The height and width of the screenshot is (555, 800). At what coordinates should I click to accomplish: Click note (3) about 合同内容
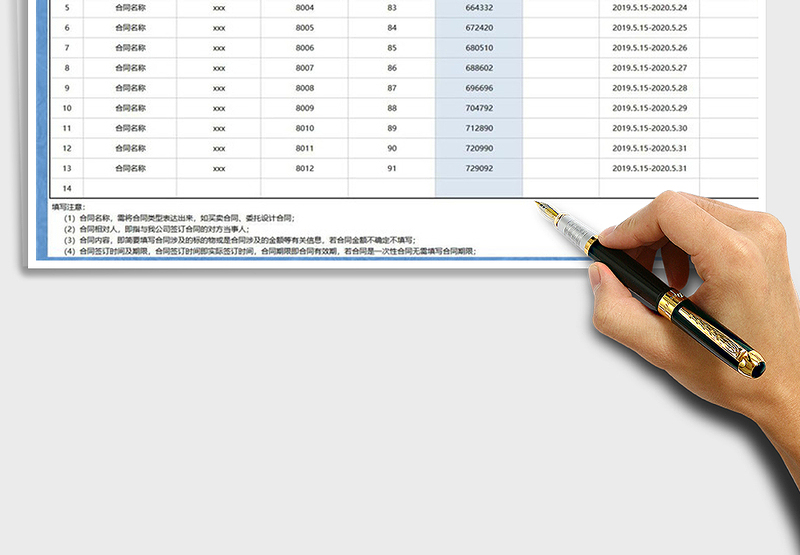point(240,240)
